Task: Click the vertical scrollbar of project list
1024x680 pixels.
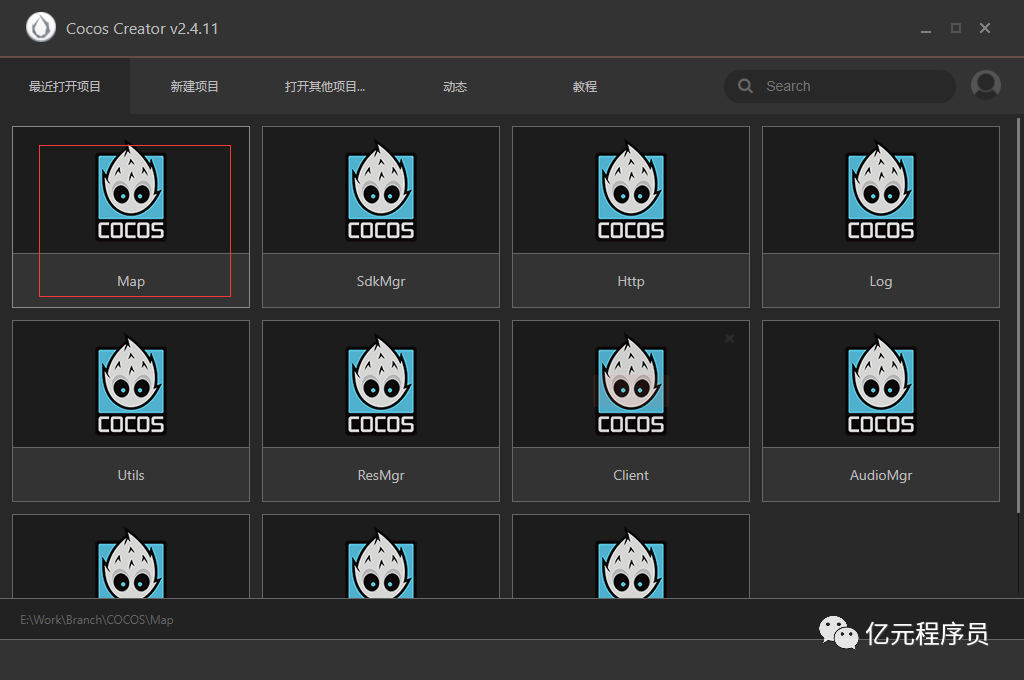Action: tap(1017, 316)
